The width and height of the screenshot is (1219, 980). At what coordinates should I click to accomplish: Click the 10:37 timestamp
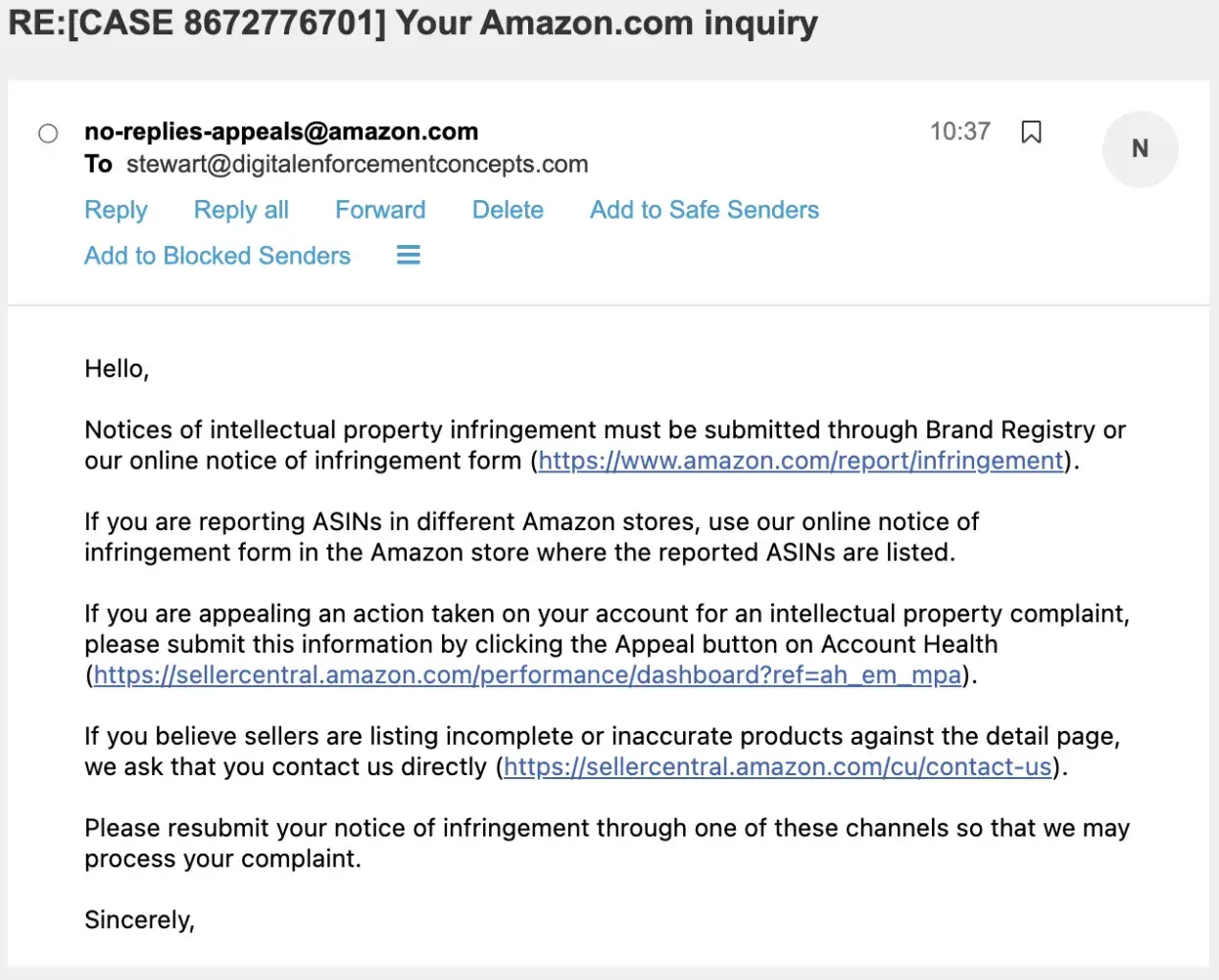[x=959, y=131]
